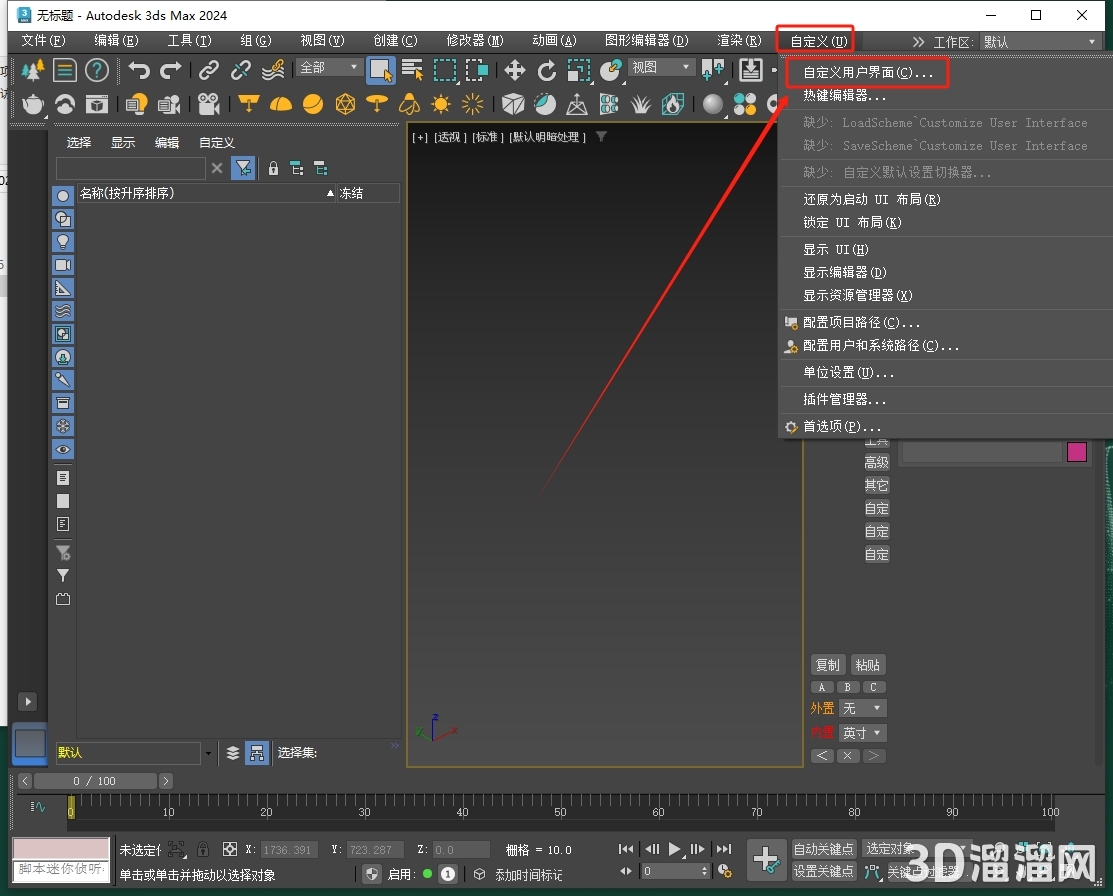Click the fire effect icon
The width and height of the screenshot is (1113, 896).
[x=672, y=104]
